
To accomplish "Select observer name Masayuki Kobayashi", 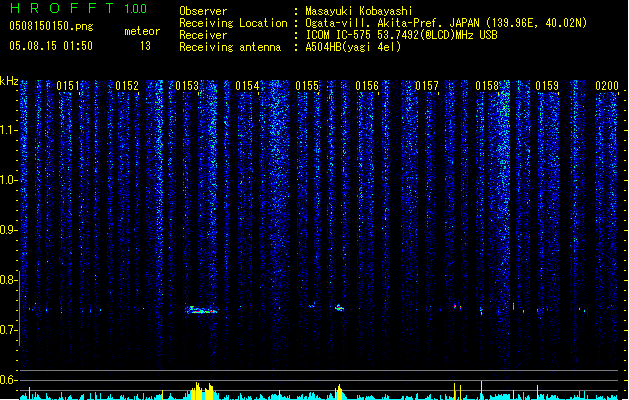I will 359,11.
